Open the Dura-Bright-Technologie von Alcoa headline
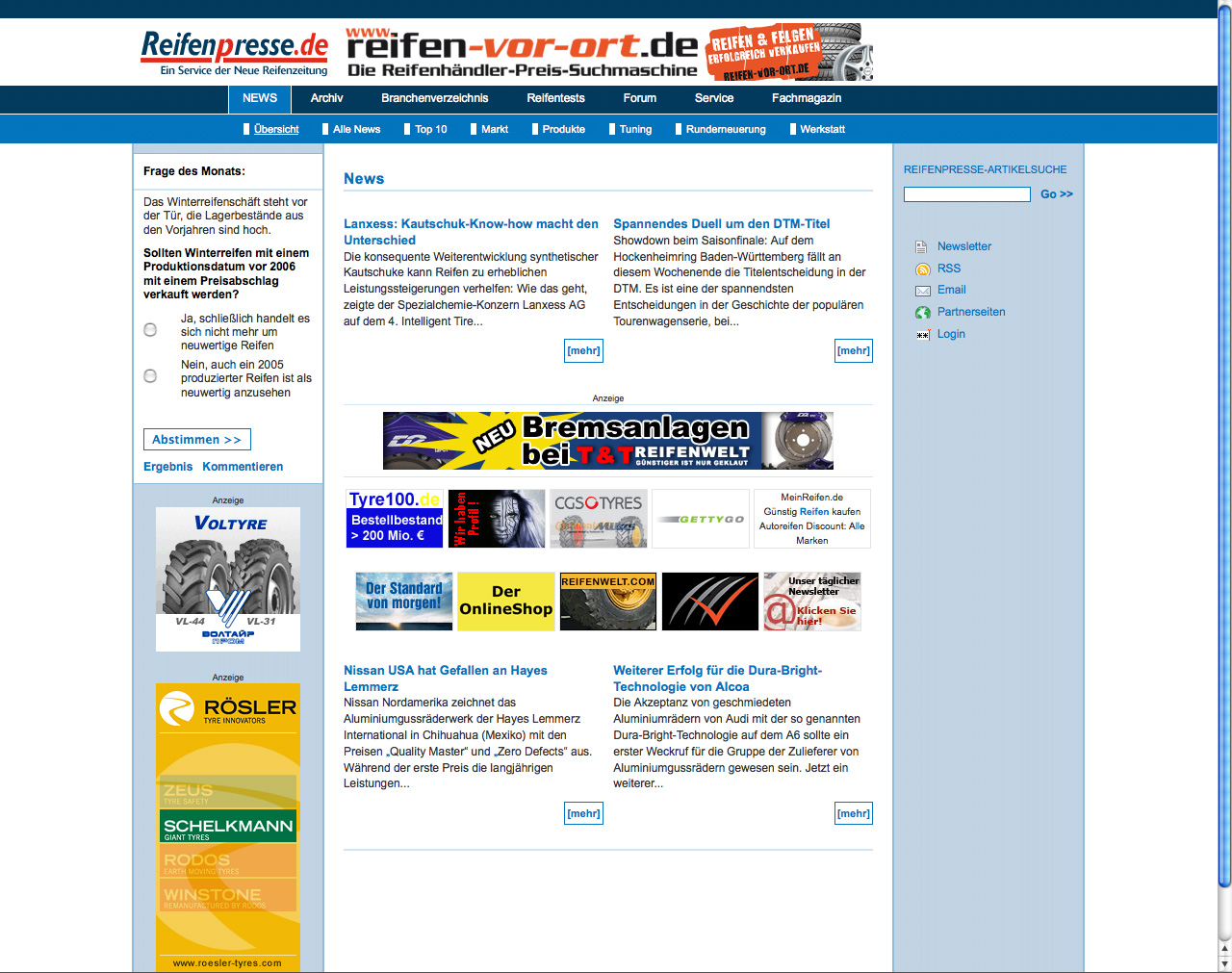This screenshot has width=1232, height=973. click(x=717, y=679)
